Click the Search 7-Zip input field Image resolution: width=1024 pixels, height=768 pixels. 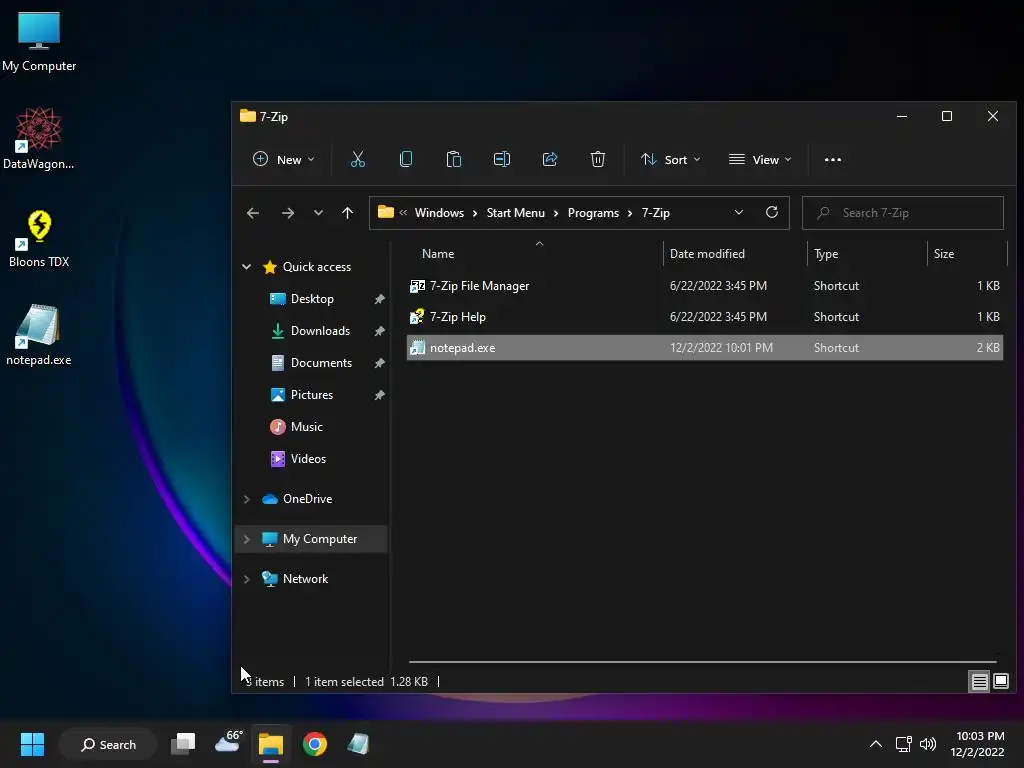pos(903,213)
